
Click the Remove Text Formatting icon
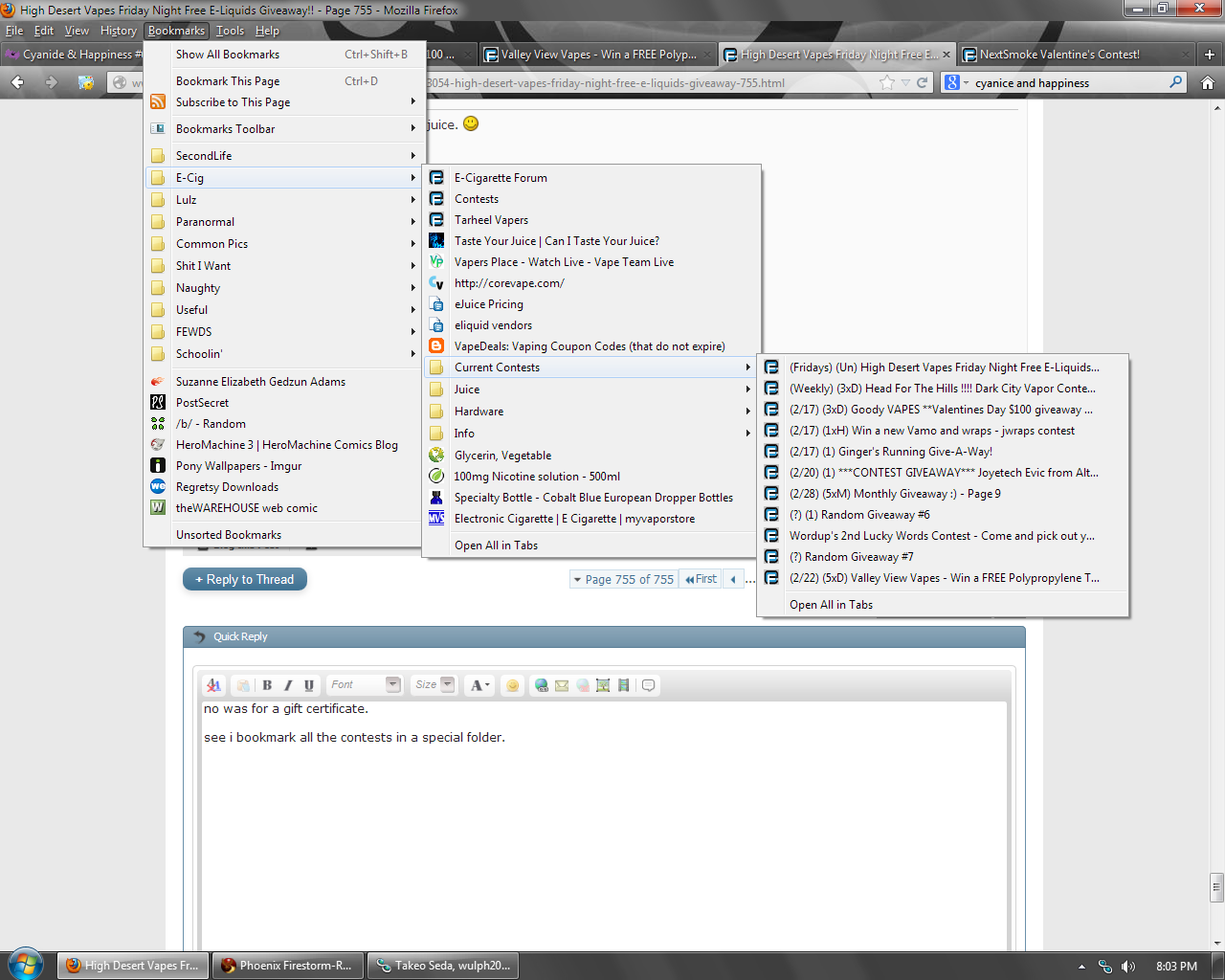pyautogui.click(x=213, y=685)
